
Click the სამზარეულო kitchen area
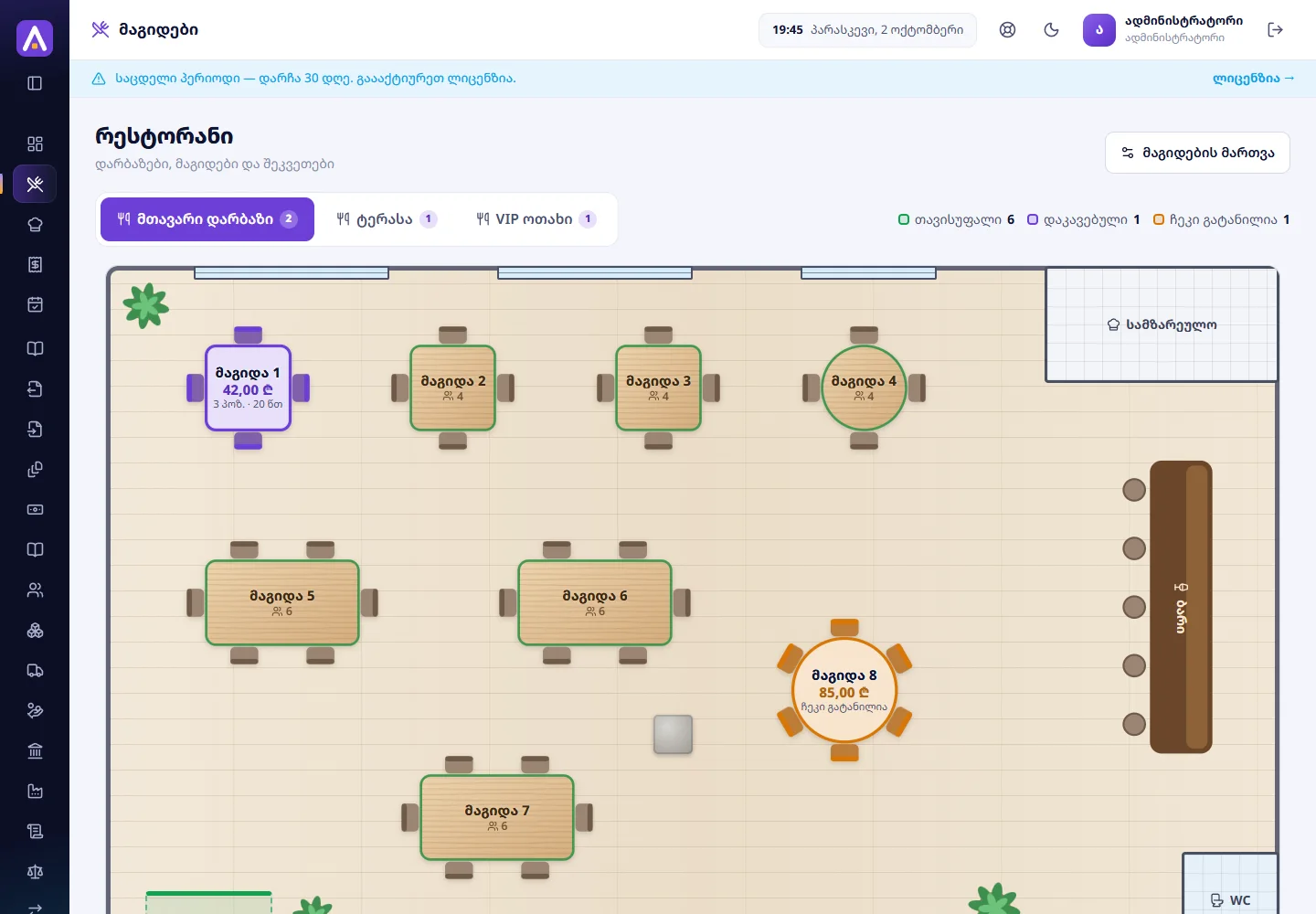[x=1162, y=324]
